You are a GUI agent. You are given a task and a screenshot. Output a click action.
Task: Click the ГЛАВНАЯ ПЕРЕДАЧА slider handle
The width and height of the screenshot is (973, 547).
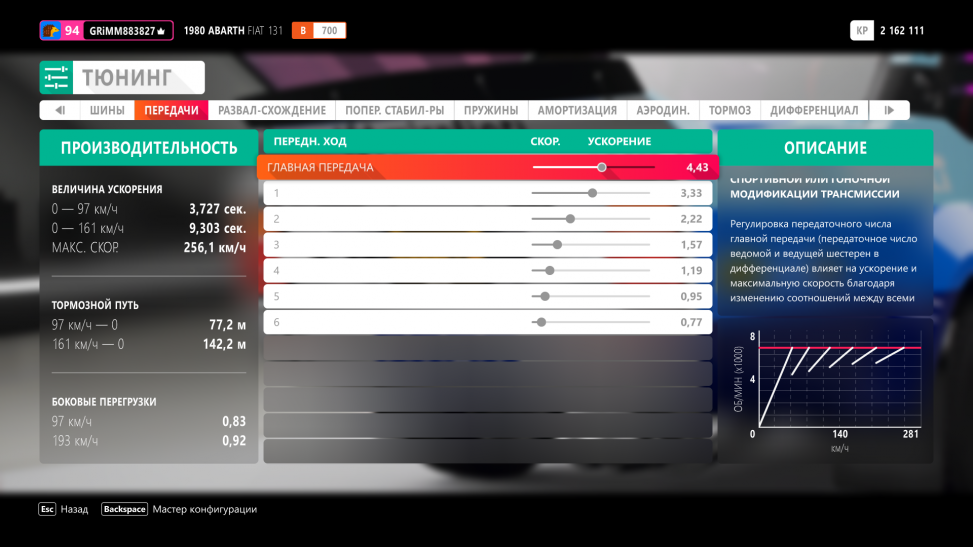coord(601,167)
